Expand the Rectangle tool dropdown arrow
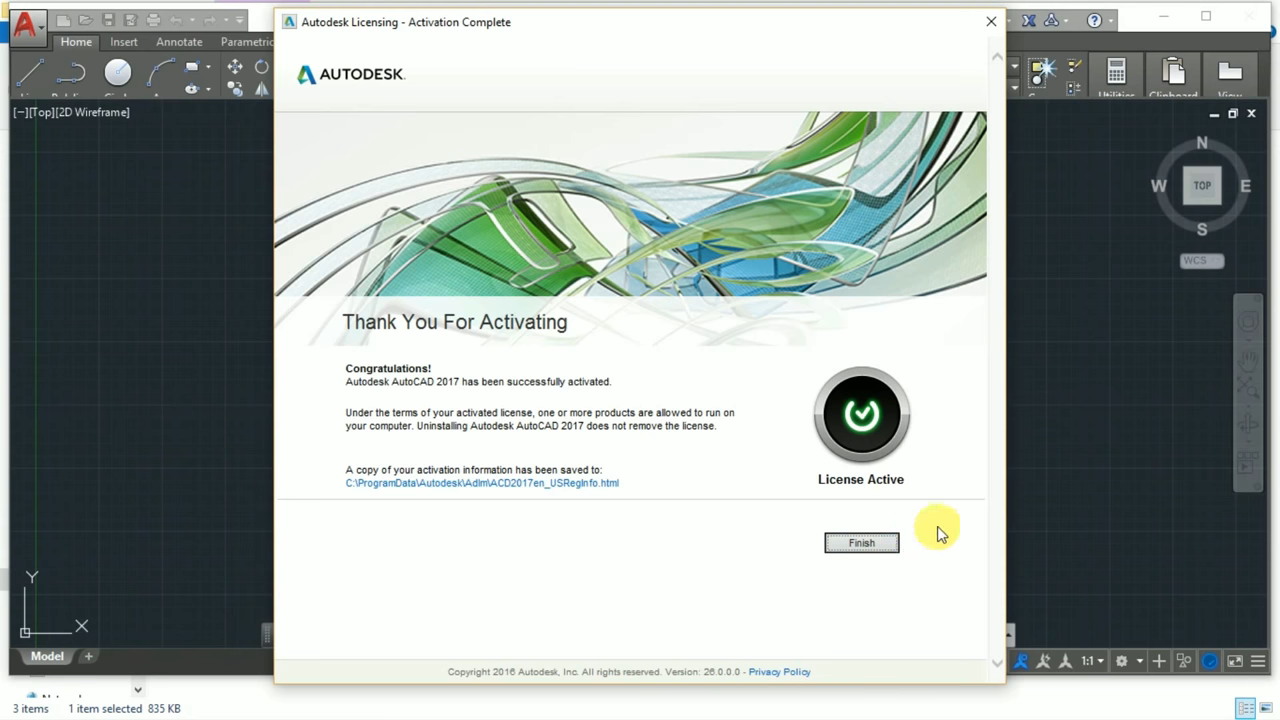The image size is (1280, 720). 208,66
